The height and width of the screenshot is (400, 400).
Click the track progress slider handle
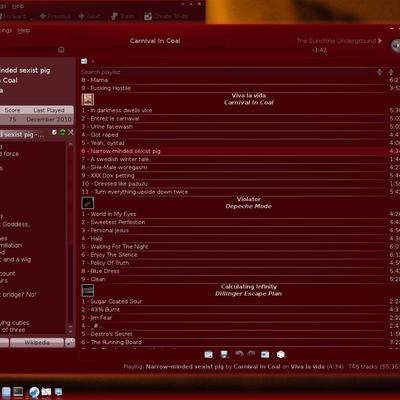(61, 50)
